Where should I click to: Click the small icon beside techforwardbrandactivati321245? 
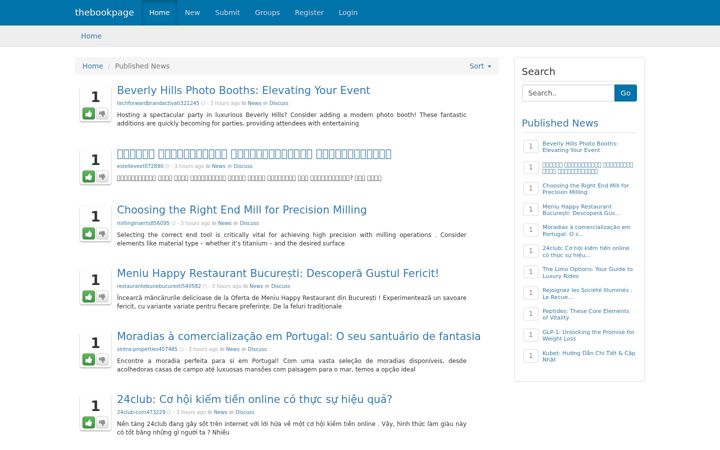point(203,103)
